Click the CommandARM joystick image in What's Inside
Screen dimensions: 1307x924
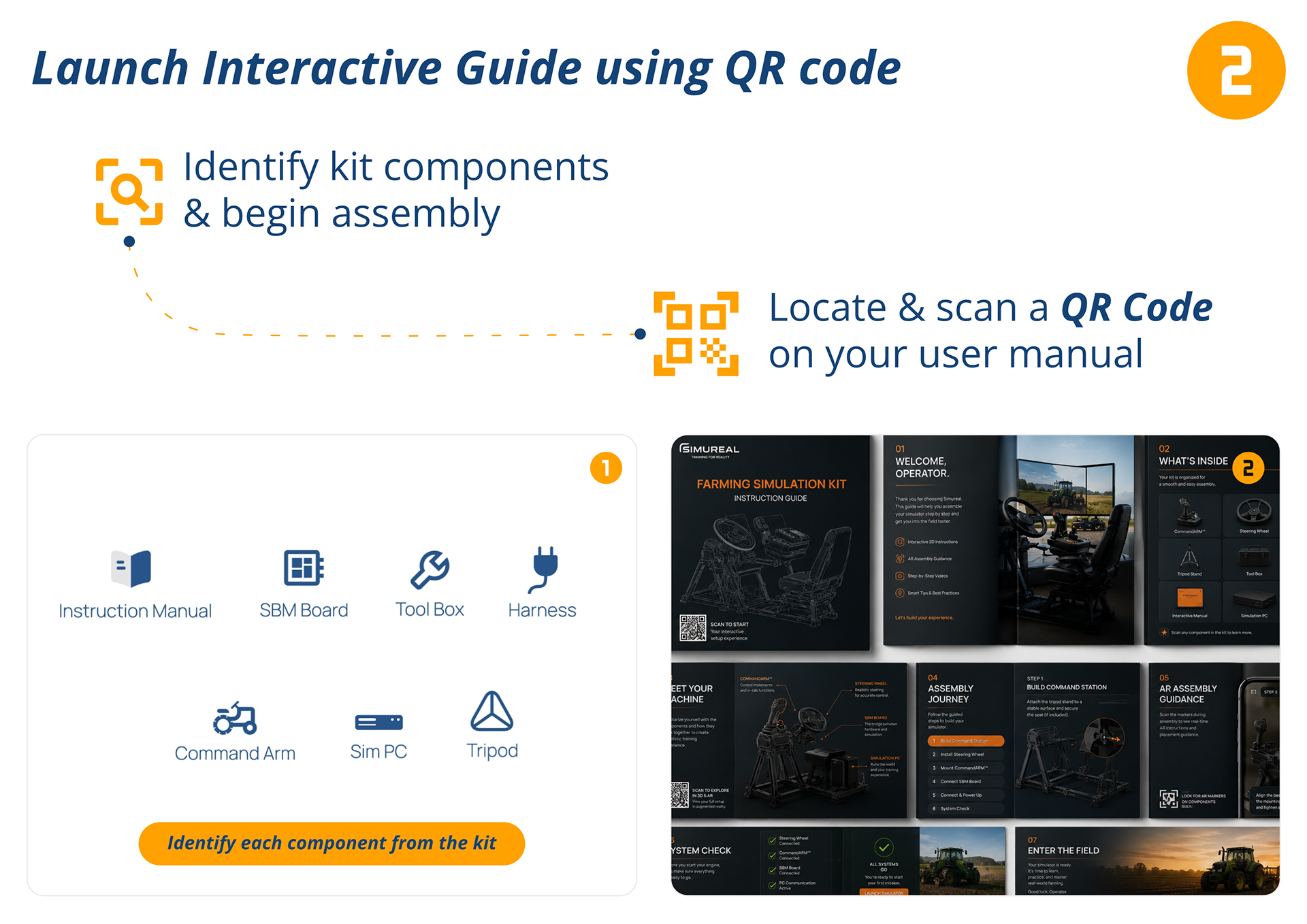tap(1189, 511)
